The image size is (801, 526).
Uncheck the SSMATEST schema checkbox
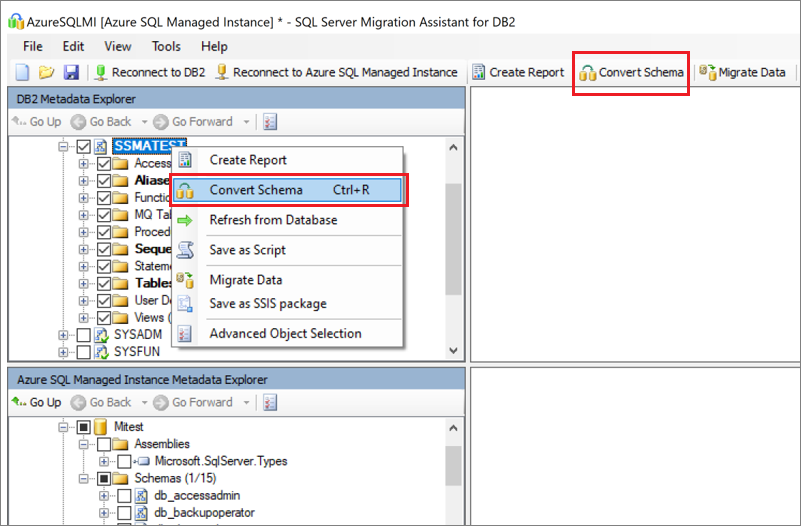point(84,147)
